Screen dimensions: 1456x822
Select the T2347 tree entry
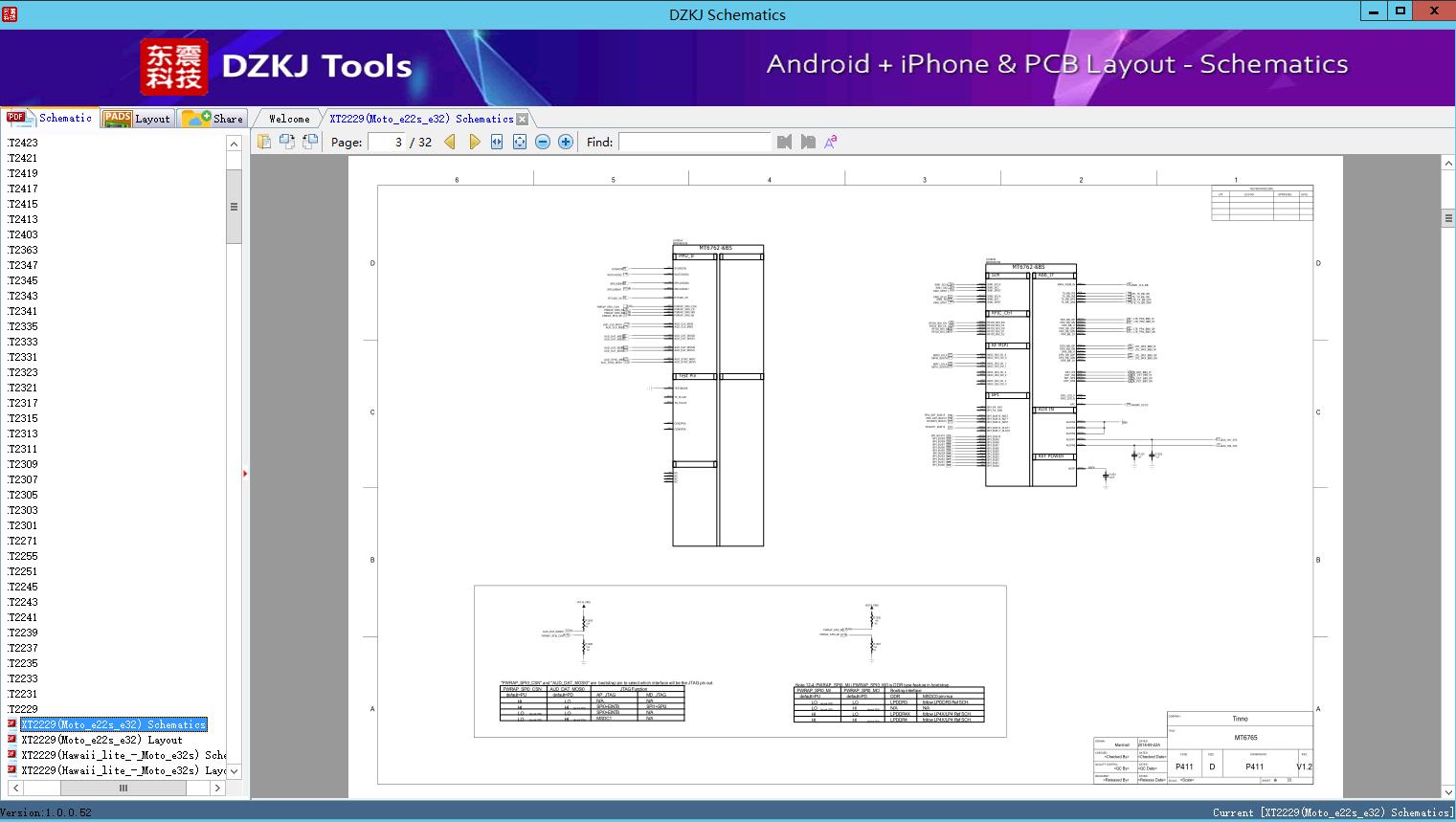point(23,265)
